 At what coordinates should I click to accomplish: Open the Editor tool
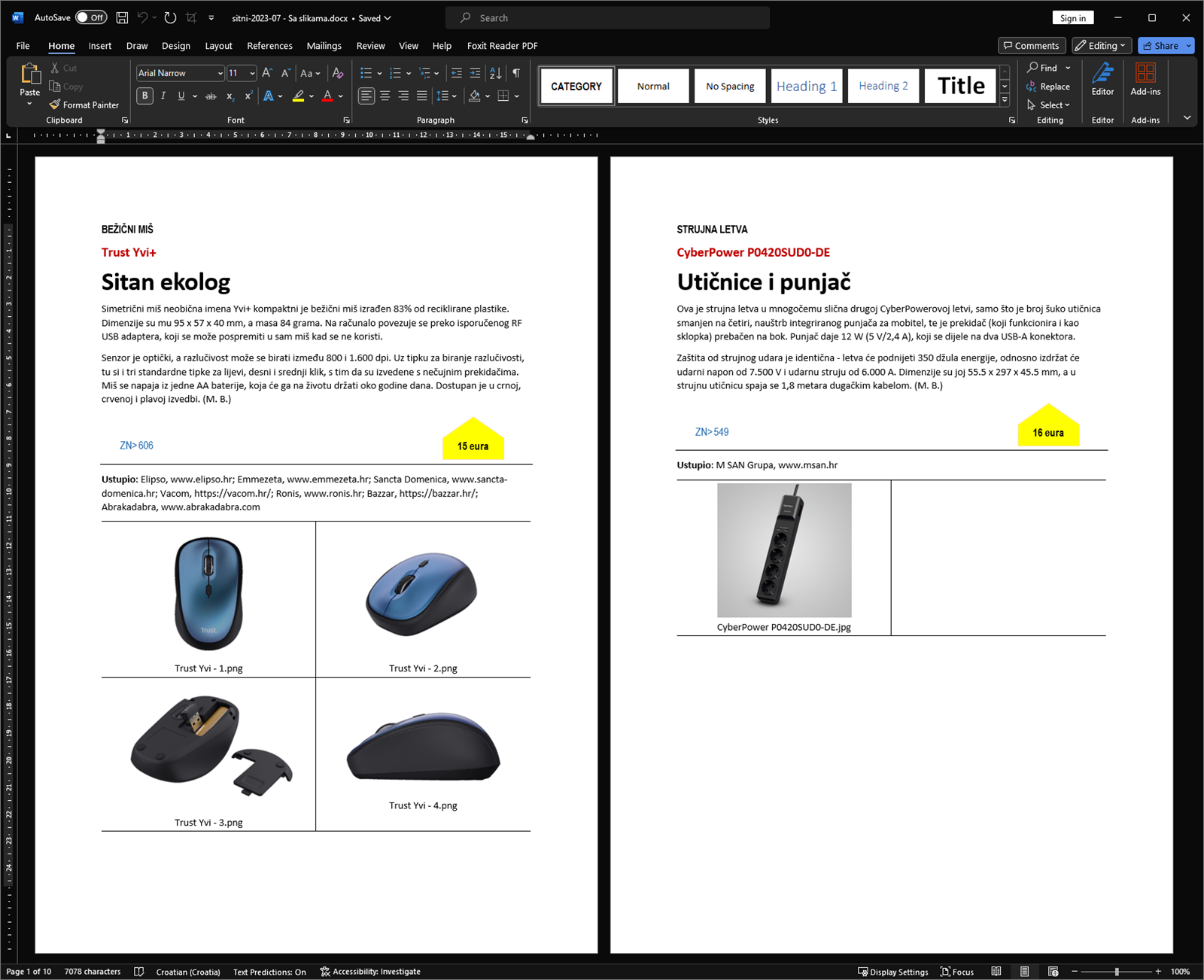1102,79
